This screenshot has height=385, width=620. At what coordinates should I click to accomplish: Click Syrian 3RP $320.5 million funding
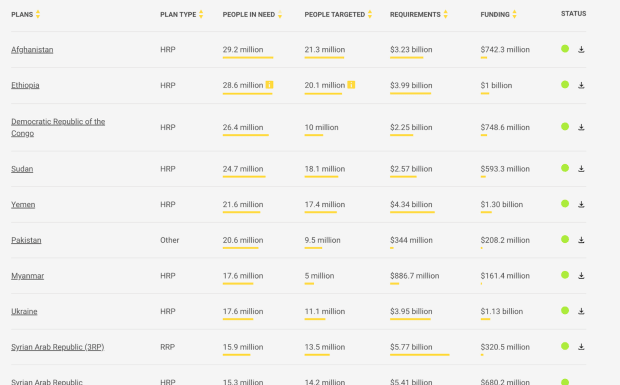505,347
